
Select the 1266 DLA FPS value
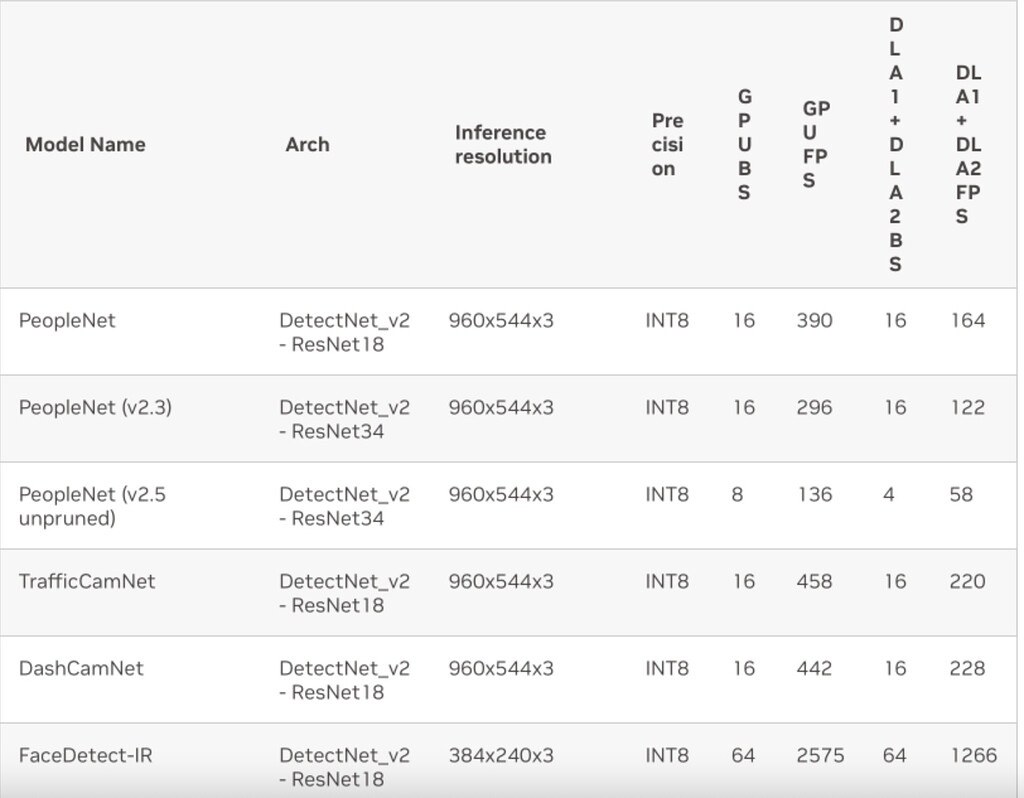[974, 756]
